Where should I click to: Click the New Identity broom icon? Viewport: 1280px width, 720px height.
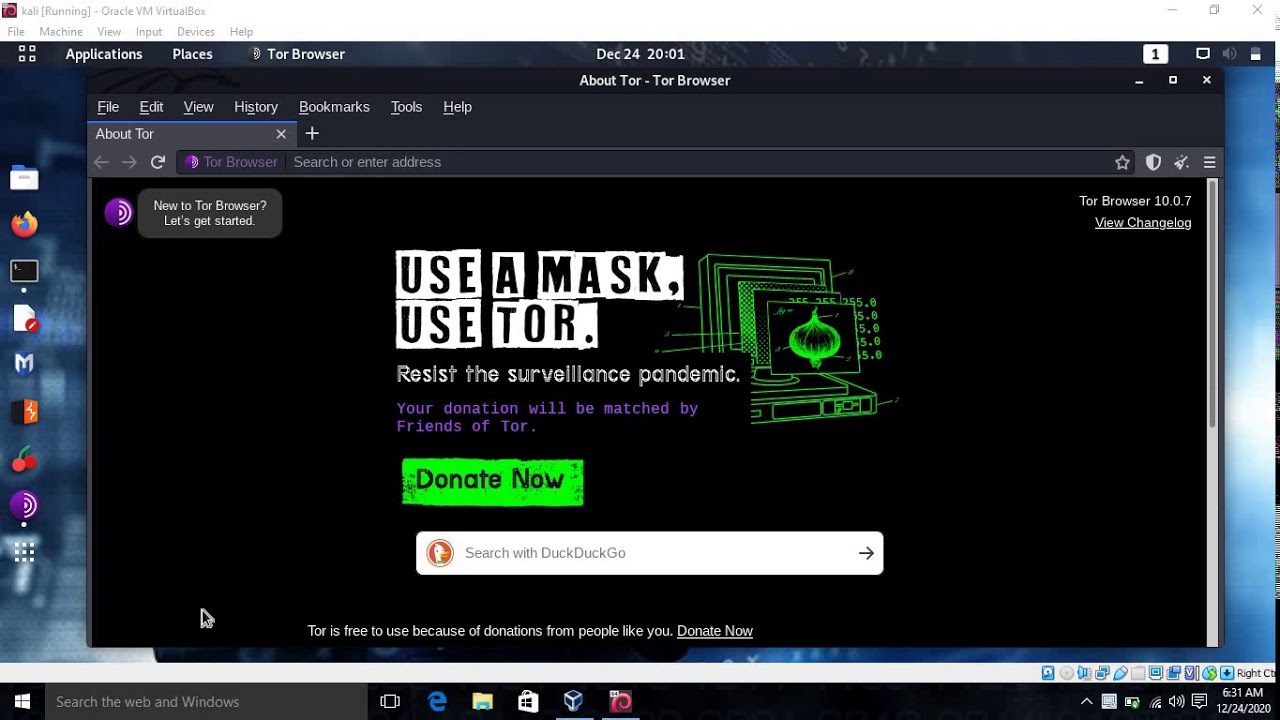pyautogui.click(x=1181, y=162)
